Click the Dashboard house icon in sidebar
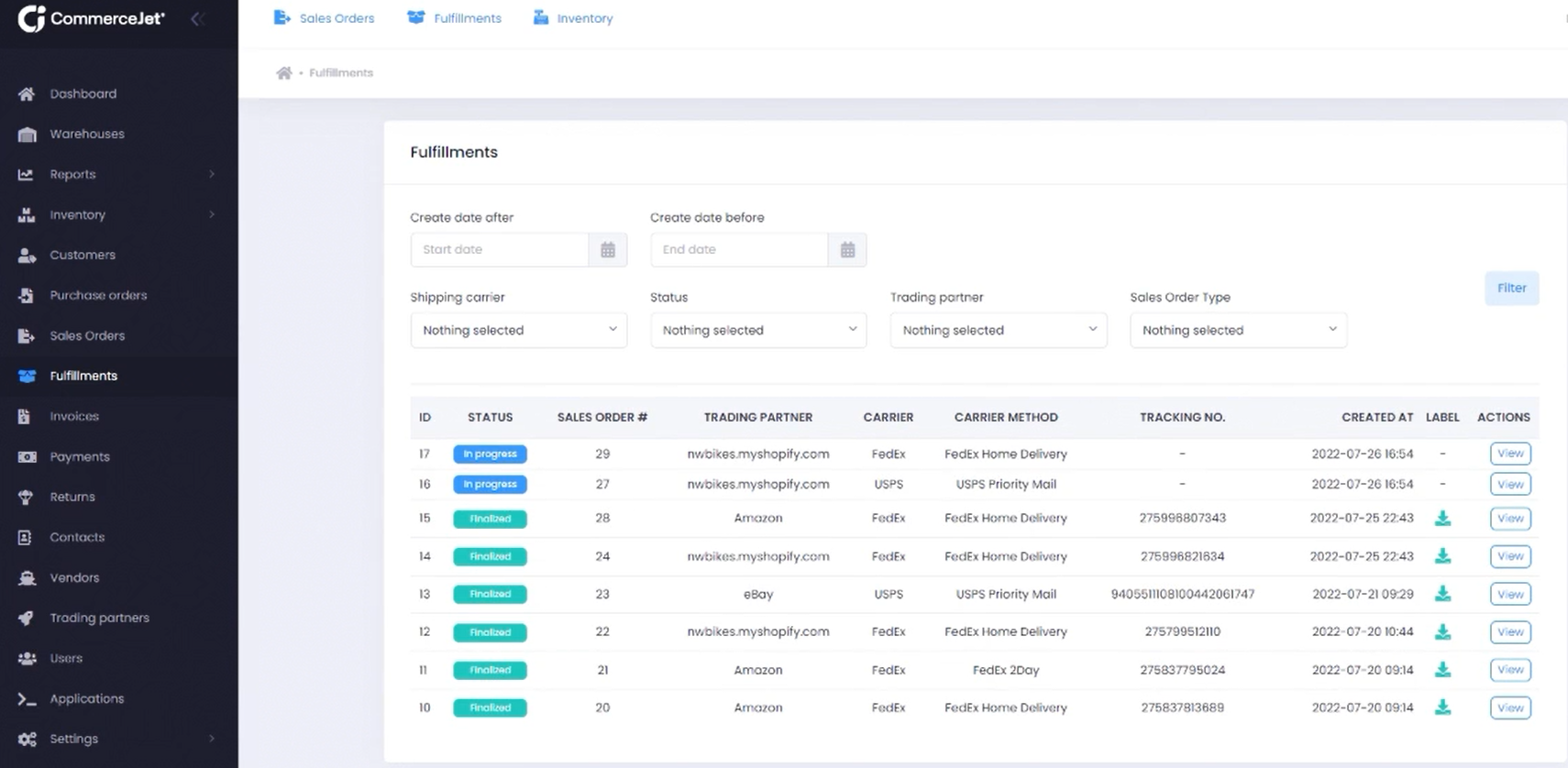 pyautogui.click(x=27, y=93)
